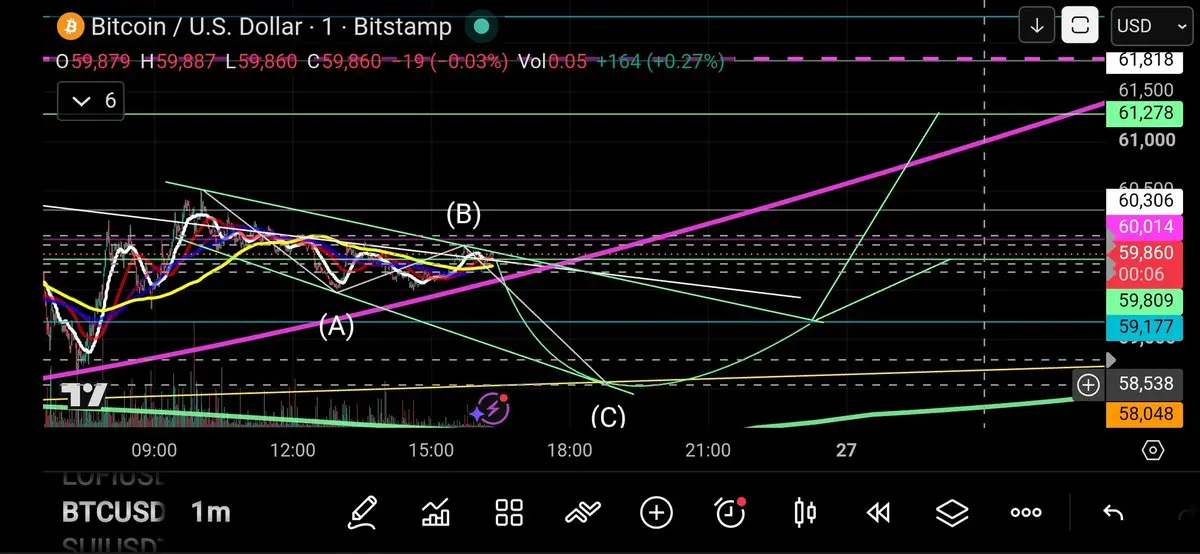Open the layout grid widgets icon
The height and width of the screenshot is (554, 1200).
510,513
